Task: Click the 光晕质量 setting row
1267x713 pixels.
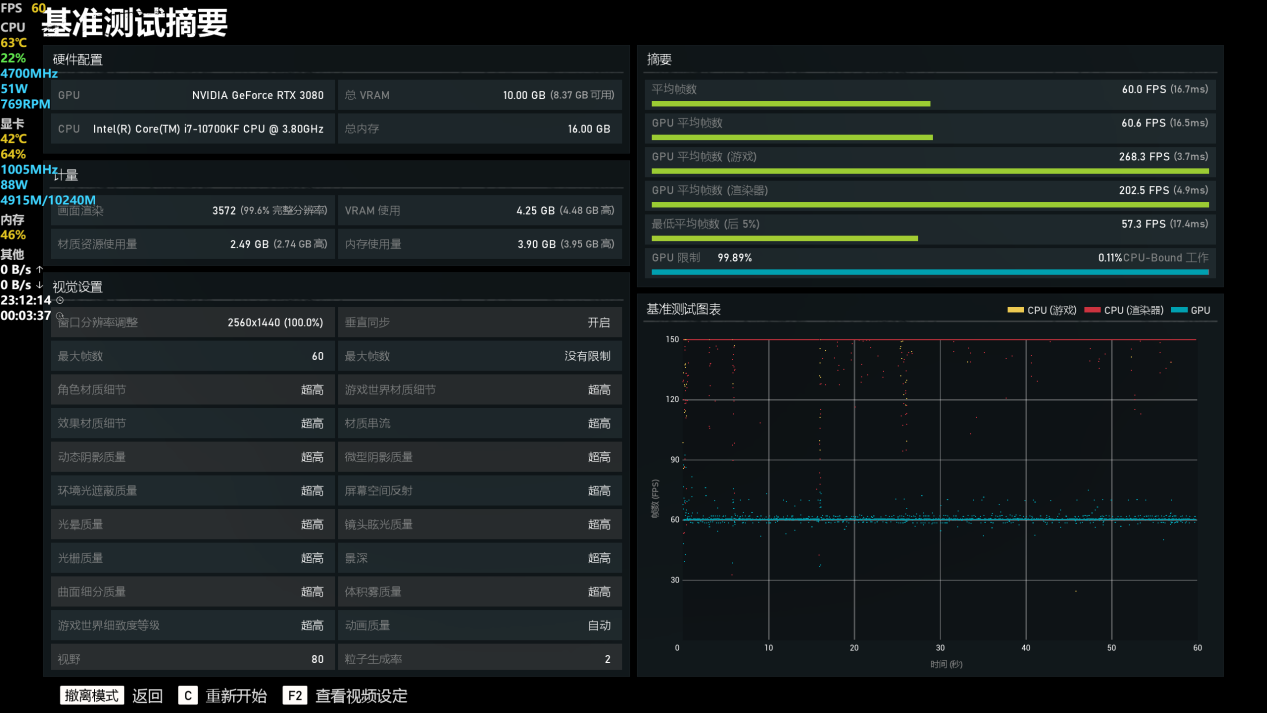Action: pos(193,524)
